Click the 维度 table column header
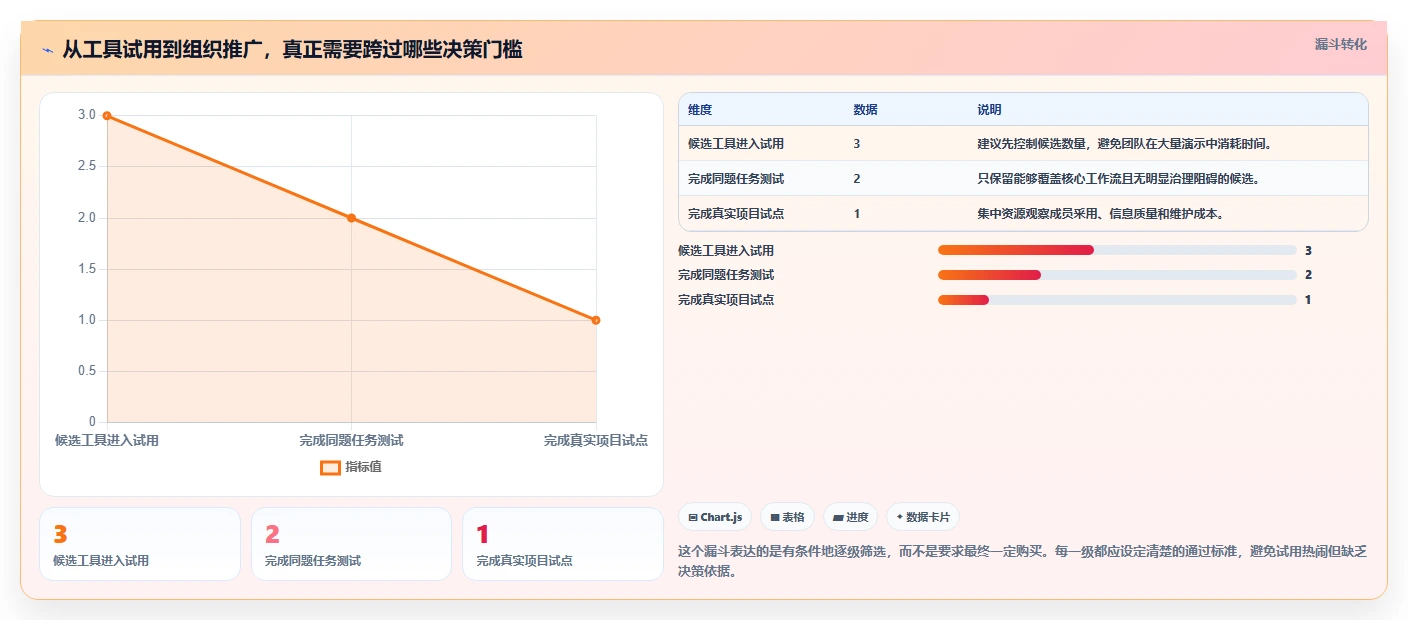1408x620 pixels. coord(700,110)
